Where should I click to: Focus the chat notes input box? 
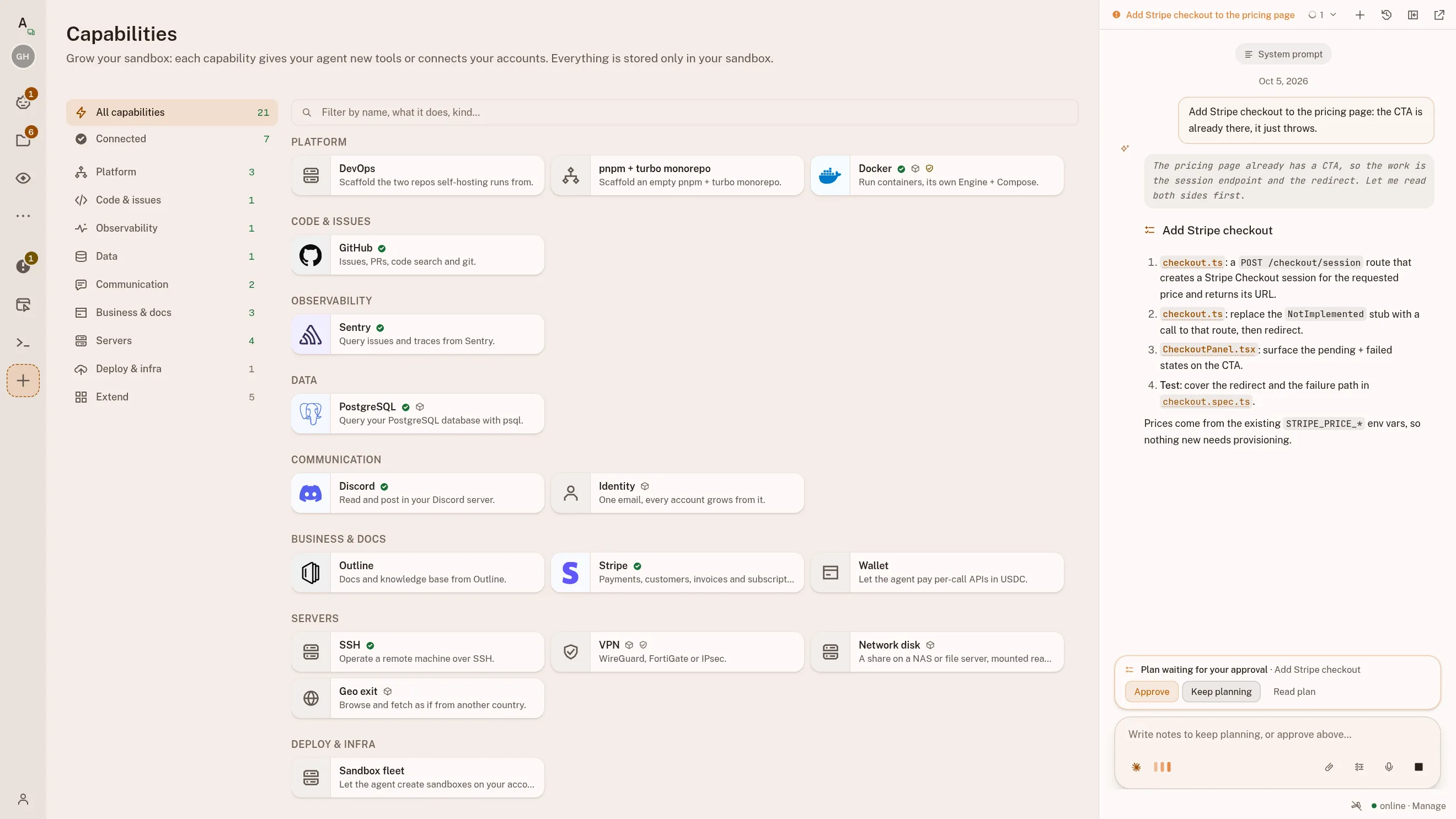tap(1277, 735)
